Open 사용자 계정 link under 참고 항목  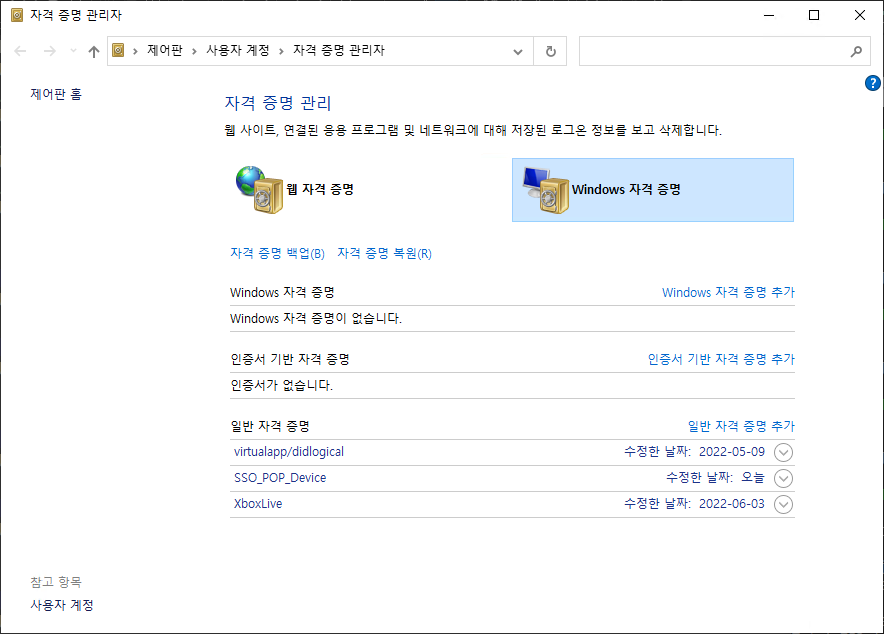(x=62, y=605)
